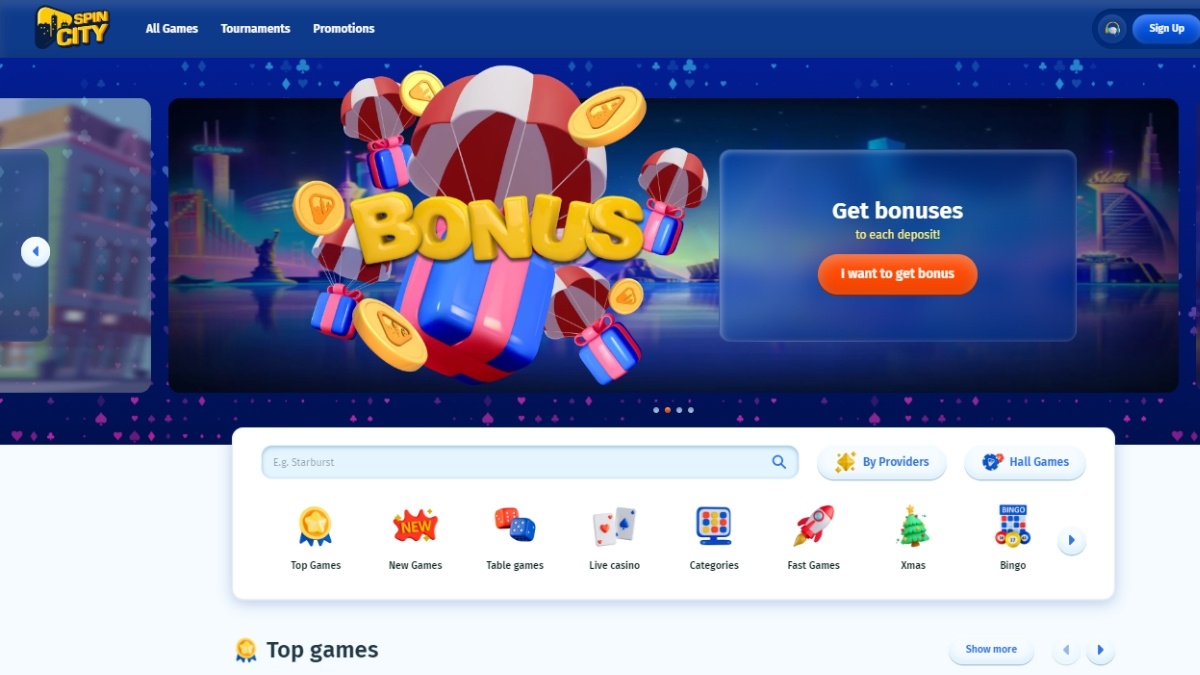1200x675 pixels.
Task: Show the previous banner slide
Action: 35,251
